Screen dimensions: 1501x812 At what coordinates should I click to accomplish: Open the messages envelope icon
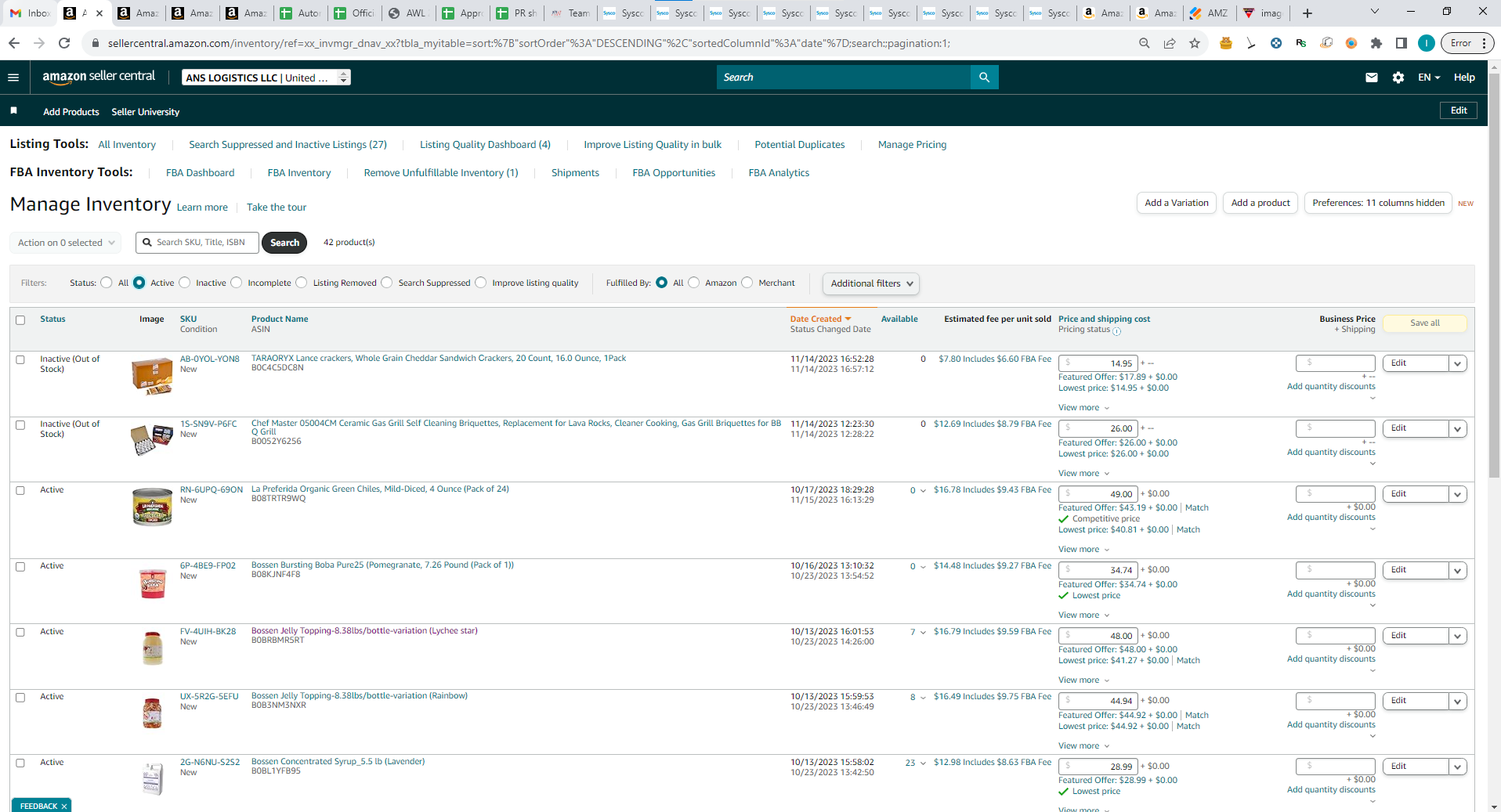coord(1372,78)
